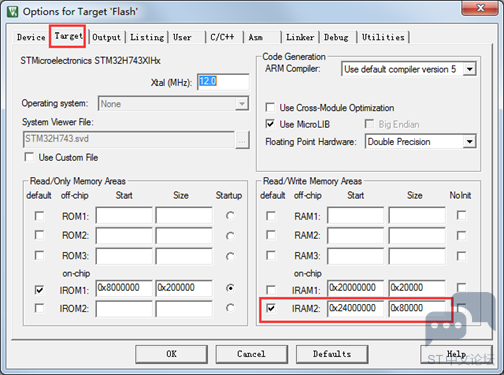Close the Options for Target dialog
504x375 pixels.
pyautogui.click(x=480, y=8)
